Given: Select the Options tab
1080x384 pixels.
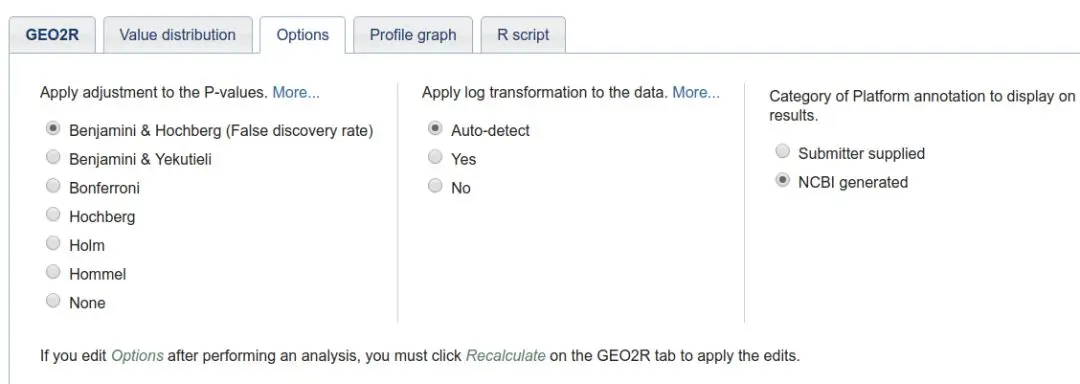Looking at the screenshot, I should click(x=302, y=34).
